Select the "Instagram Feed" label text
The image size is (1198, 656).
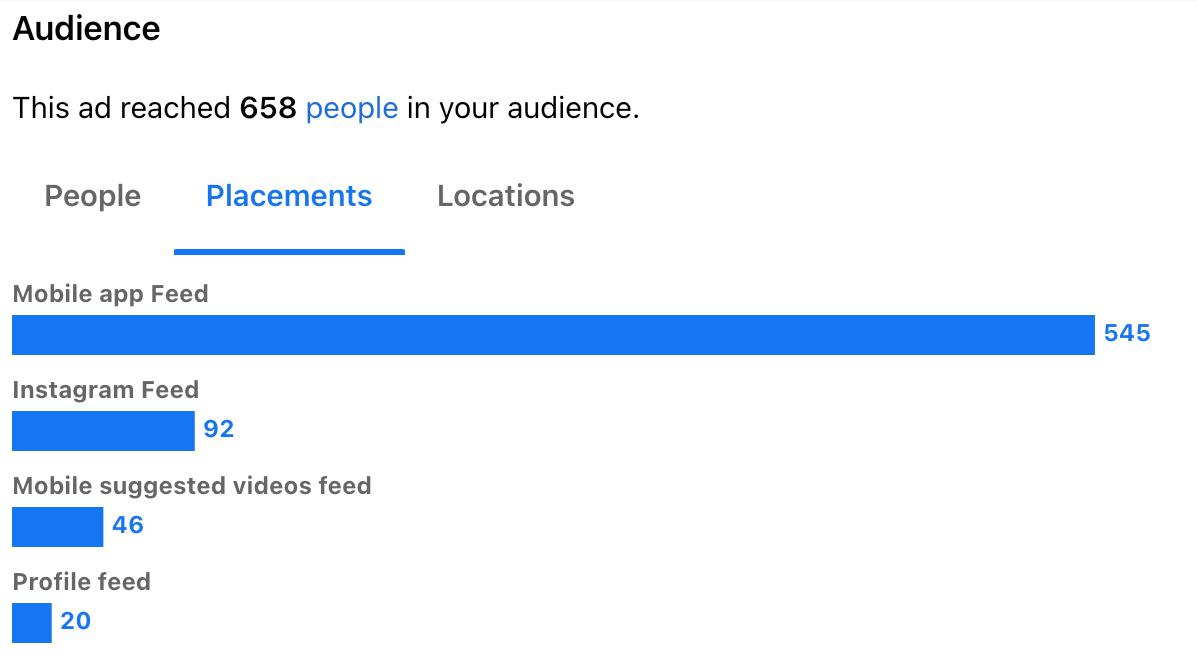(106, 390)
